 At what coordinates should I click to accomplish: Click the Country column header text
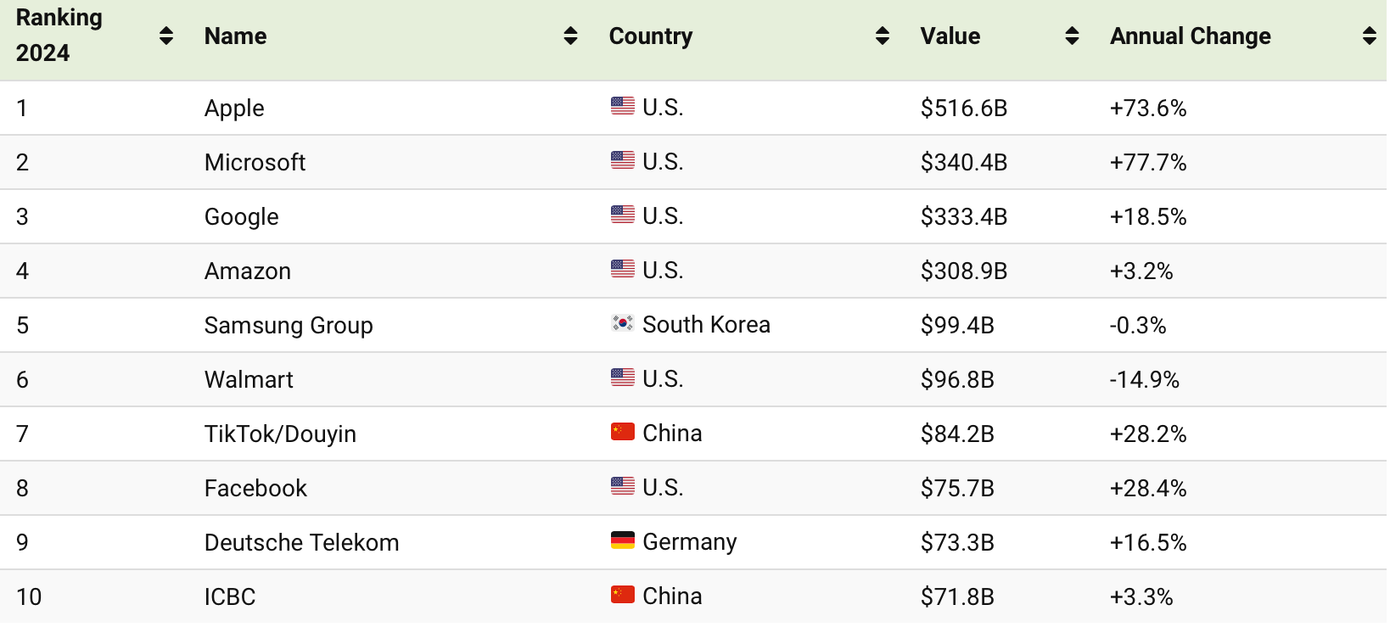(x=650, y=36)
